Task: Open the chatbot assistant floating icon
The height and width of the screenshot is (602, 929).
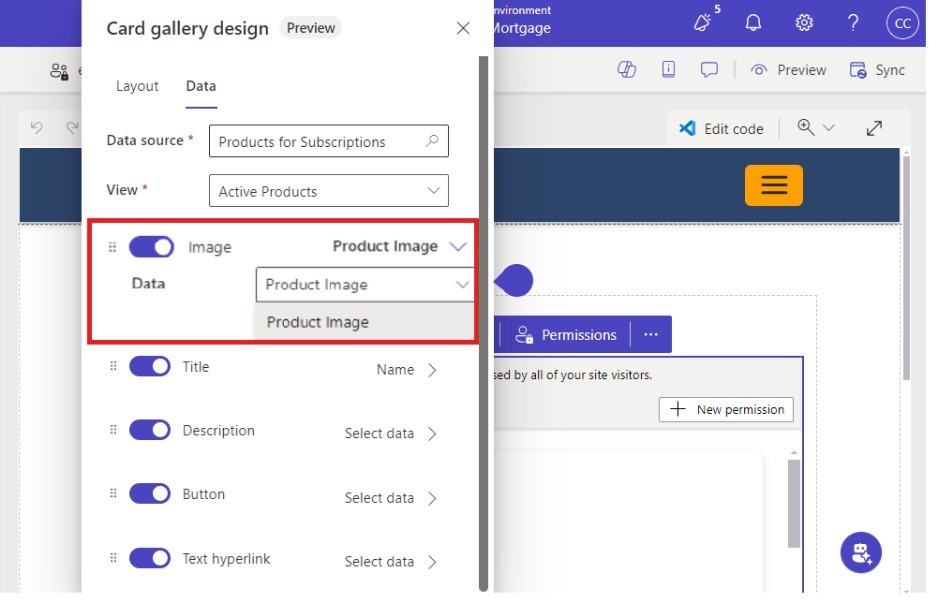Action: click(x=861, y=552)
